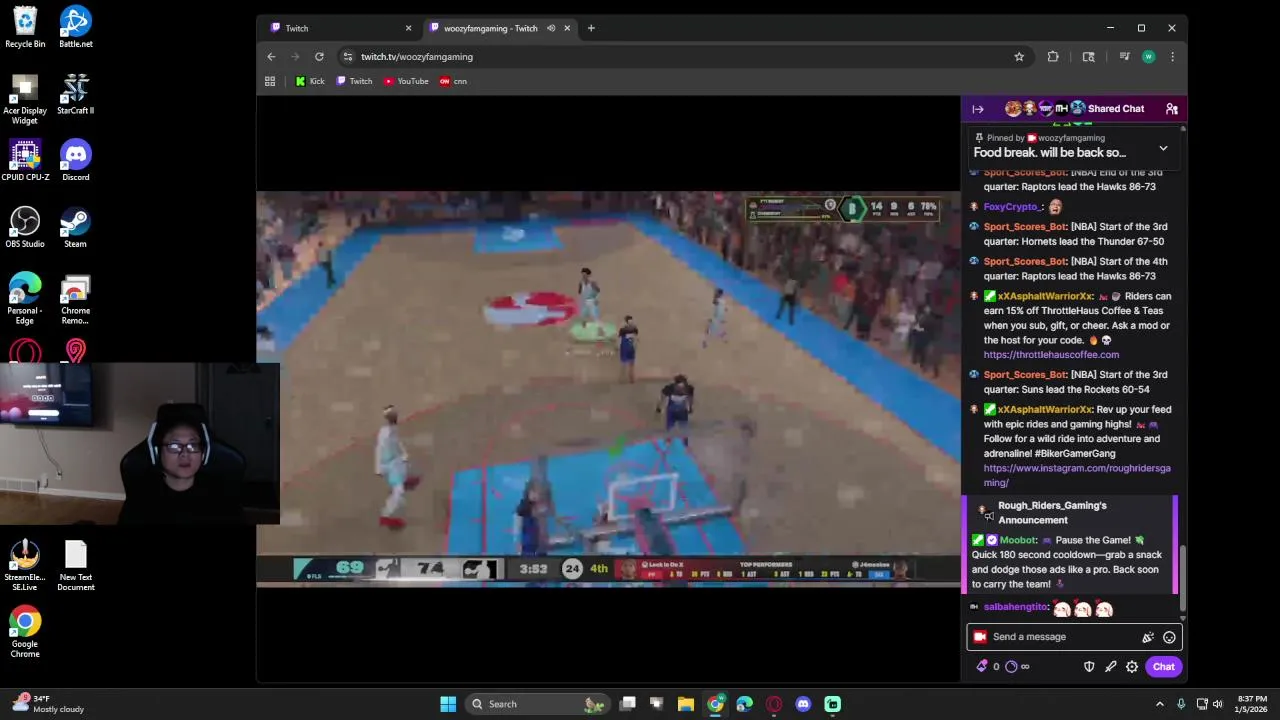Show hidden system tray icons
The width and height of the screenshot is (1280, 720).
[x=1160, y=704]
